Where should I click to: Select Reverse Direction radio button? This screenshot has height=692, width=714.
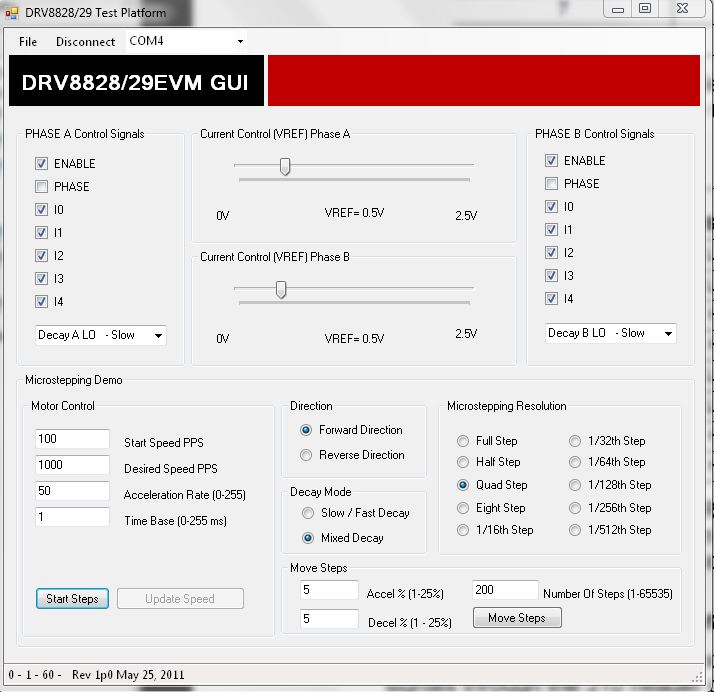tap(306, 455)
